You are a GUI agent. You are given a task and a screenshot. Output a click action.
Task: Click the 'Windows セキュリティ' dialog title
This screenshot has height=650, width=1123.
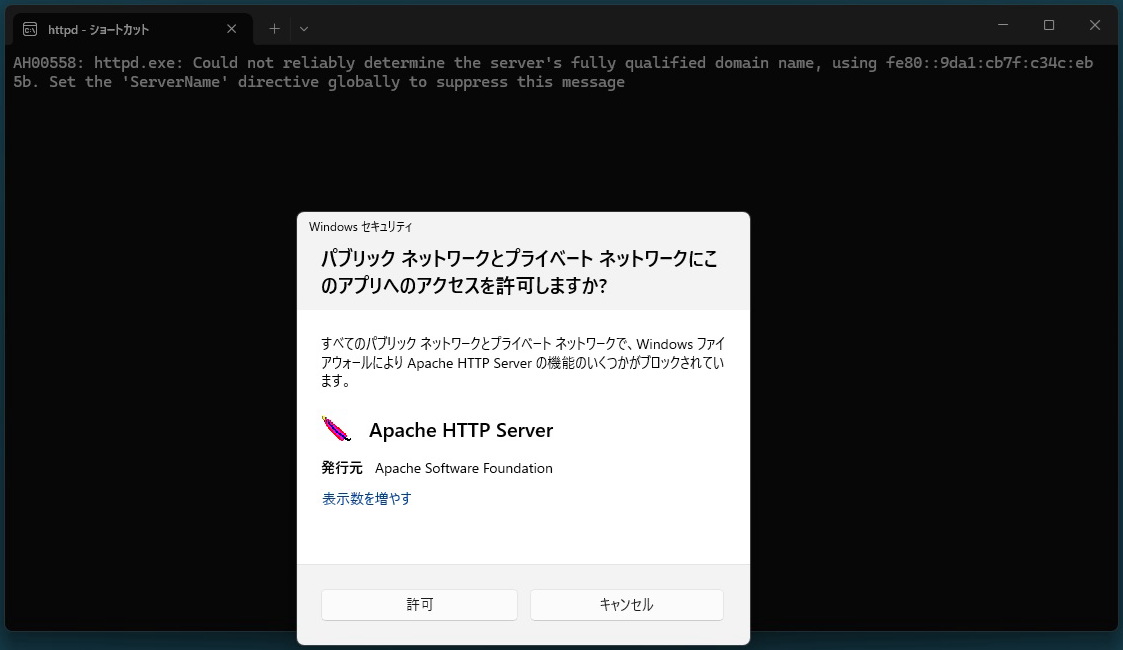(x=360, y=227)
